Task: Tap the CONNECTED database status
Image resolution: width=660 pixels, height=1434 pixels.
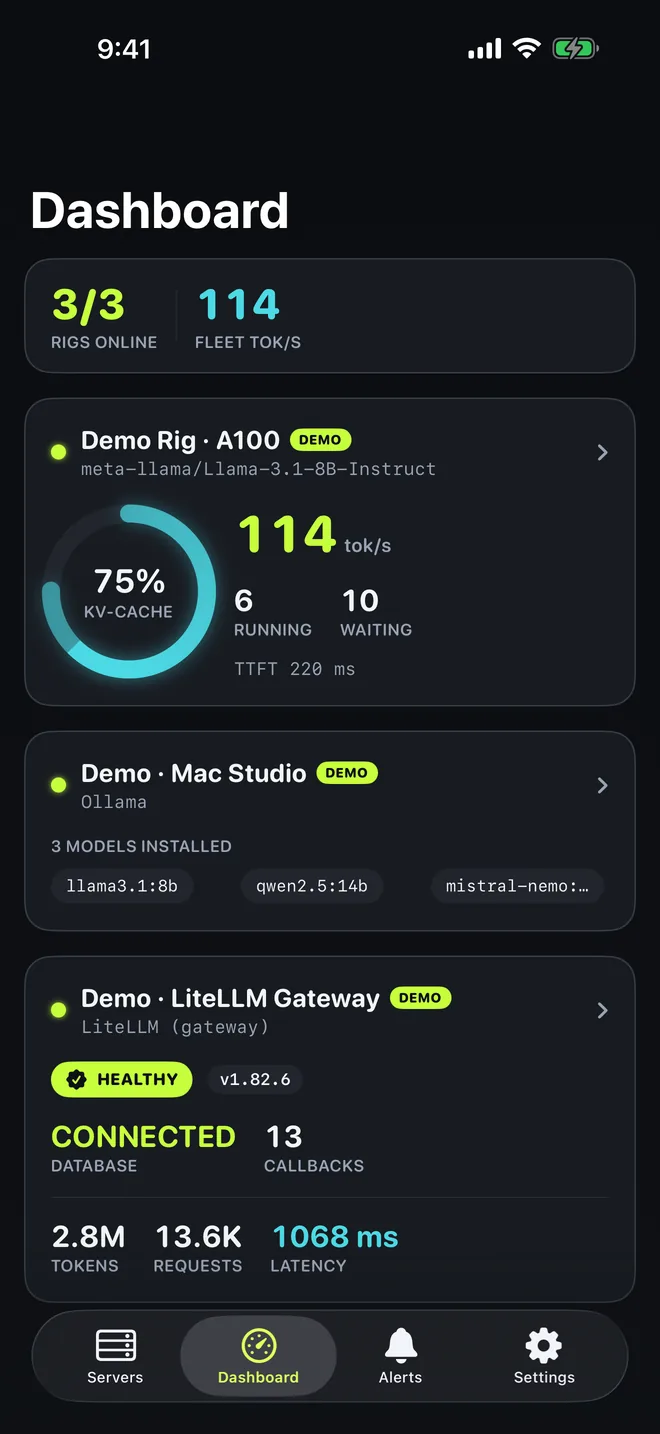Action: [143, 1137]
